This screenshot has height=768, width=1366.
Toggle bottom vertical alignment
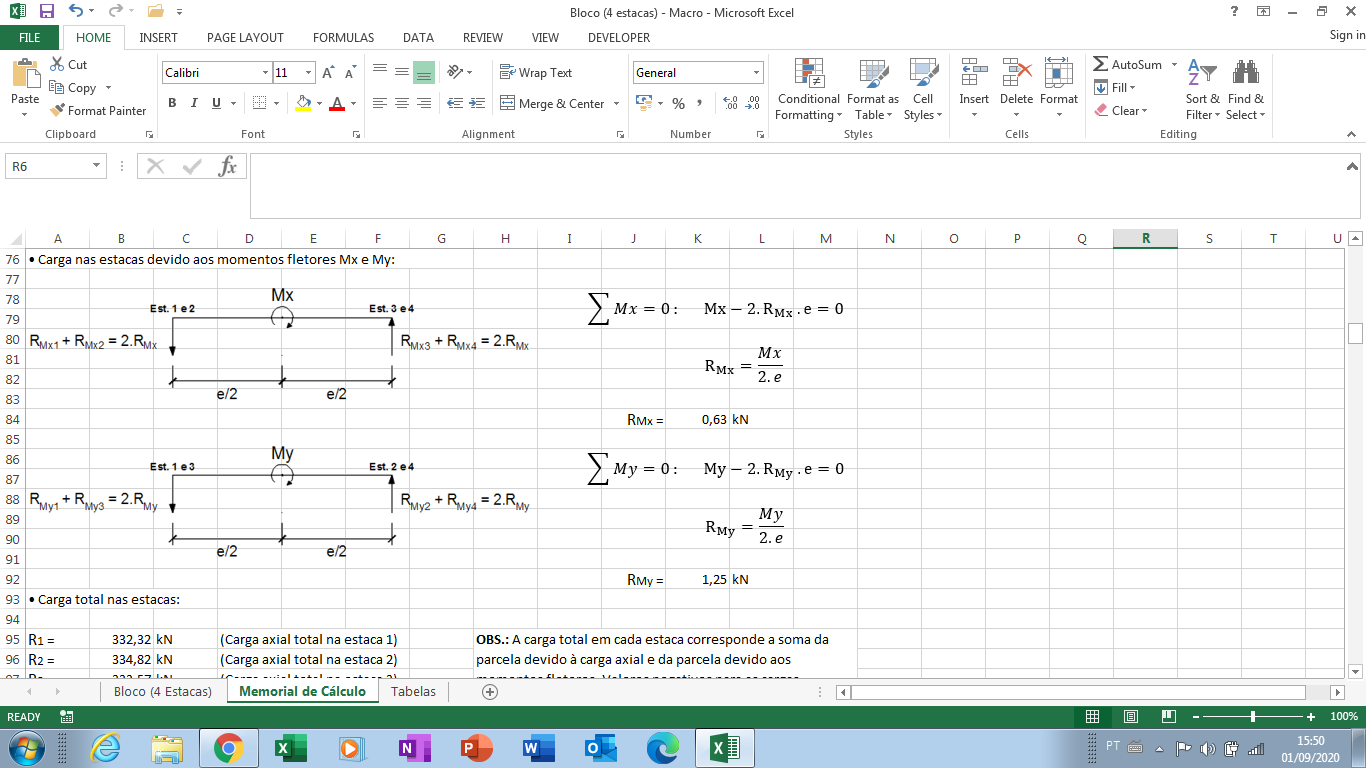tap(424, 72)
